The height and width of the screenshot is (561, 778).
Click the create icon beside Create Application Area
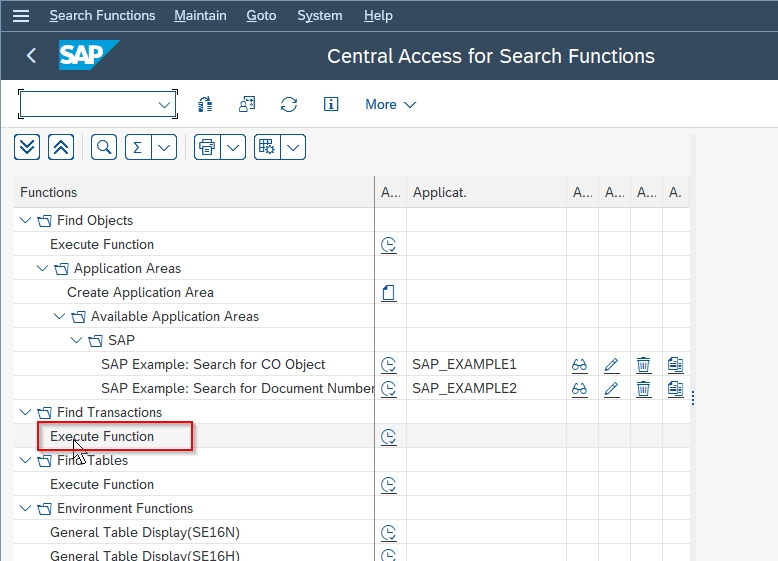tap(389, 292)
